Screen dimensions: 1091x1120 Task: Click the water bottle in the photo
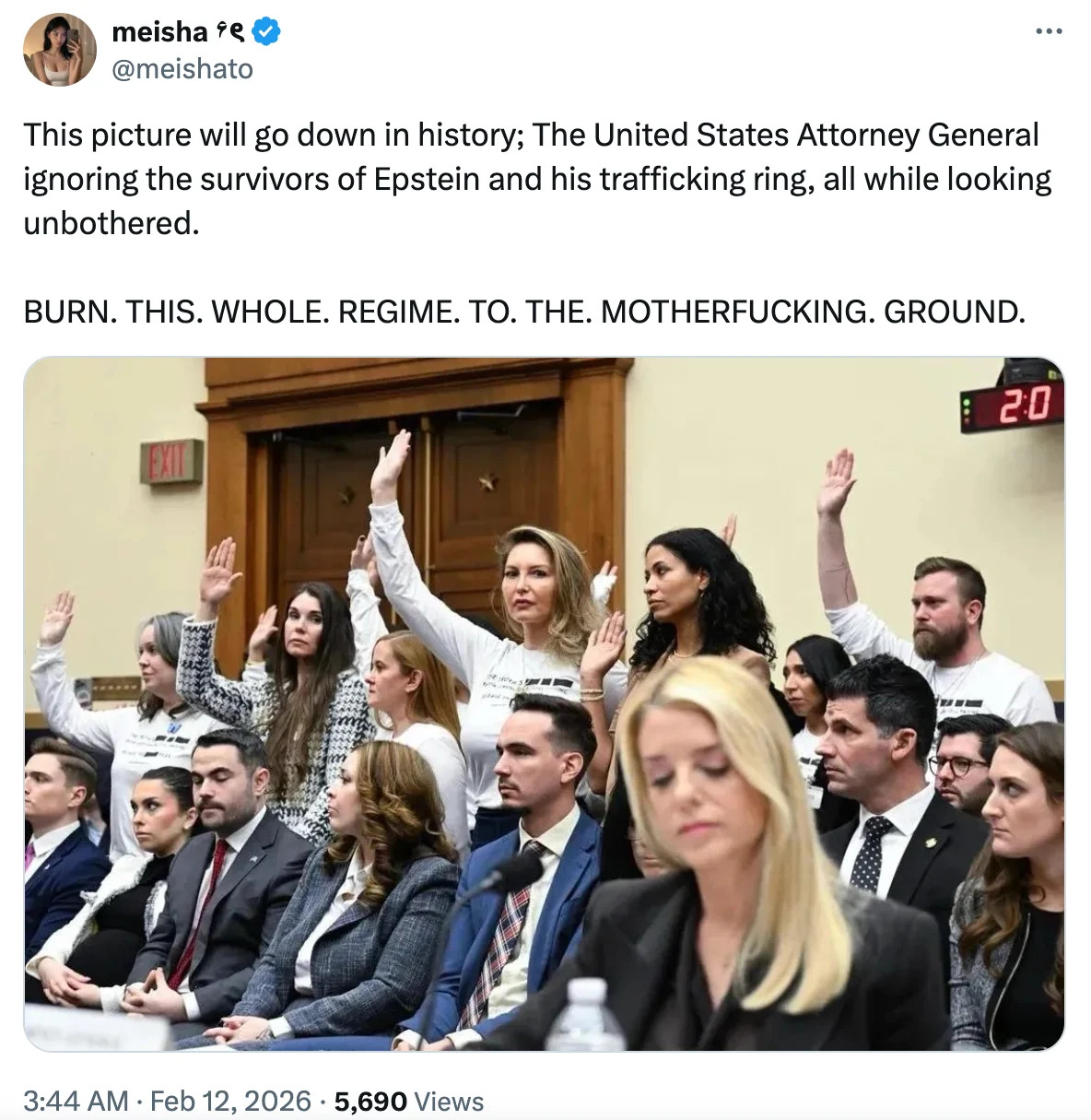tap(586, 1013)
